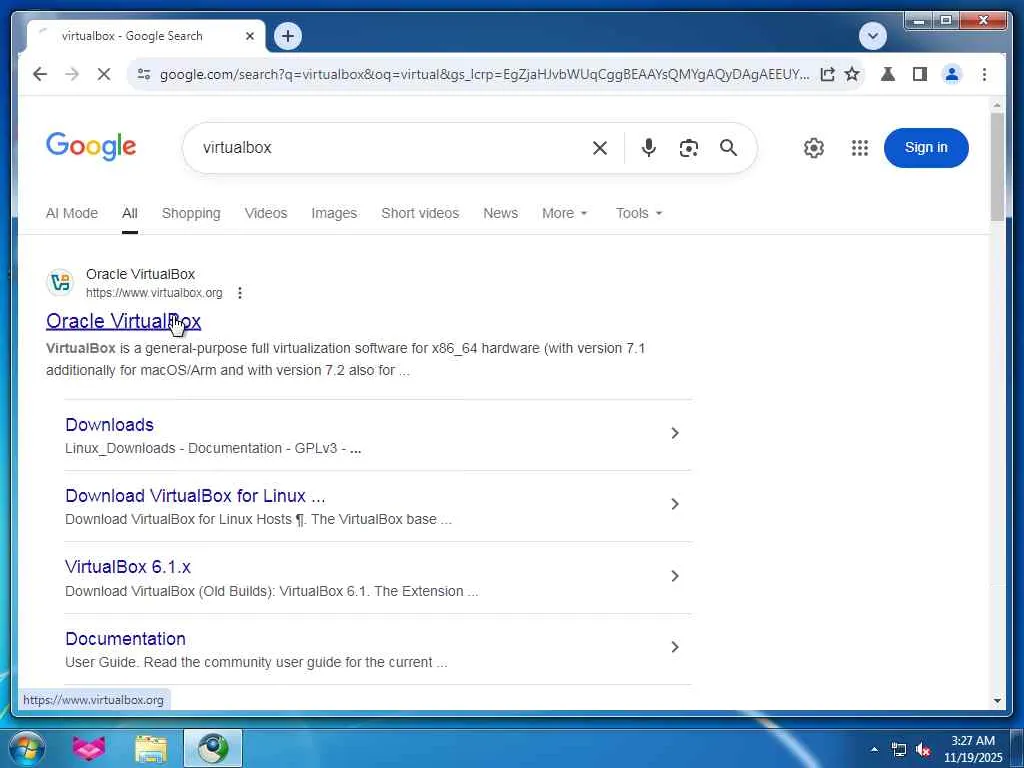Go to the Google logo homepage
Viewport: 1024px width, 768px height.
click(x=91, y=146)
